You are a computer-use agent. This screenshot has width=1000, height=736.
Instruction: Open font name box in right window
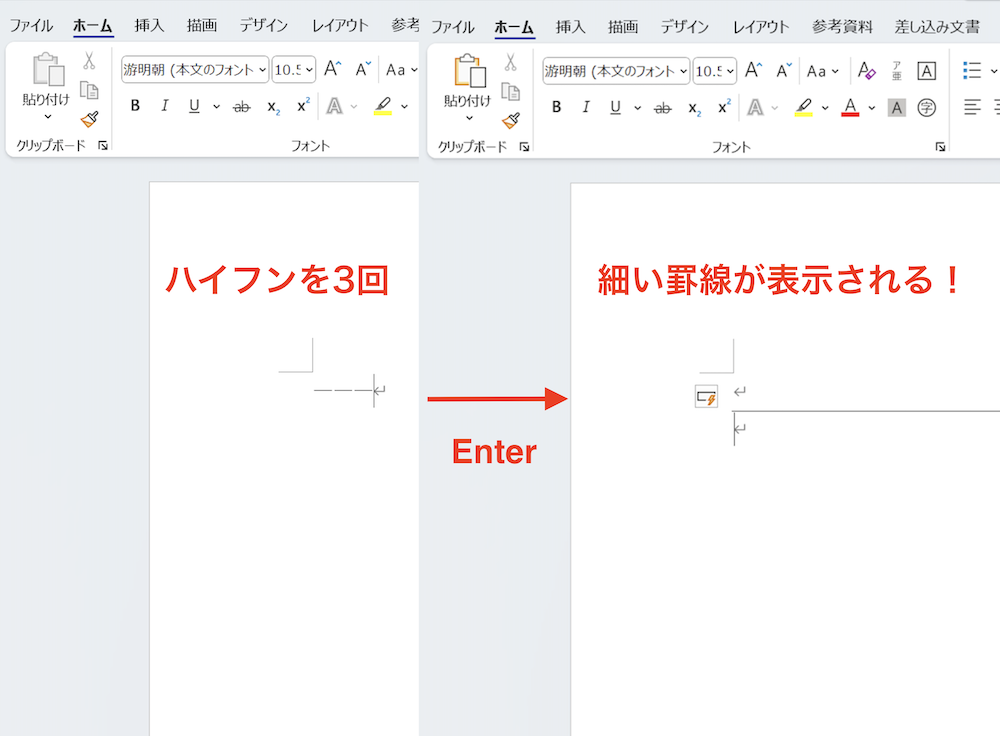point(617,71)
